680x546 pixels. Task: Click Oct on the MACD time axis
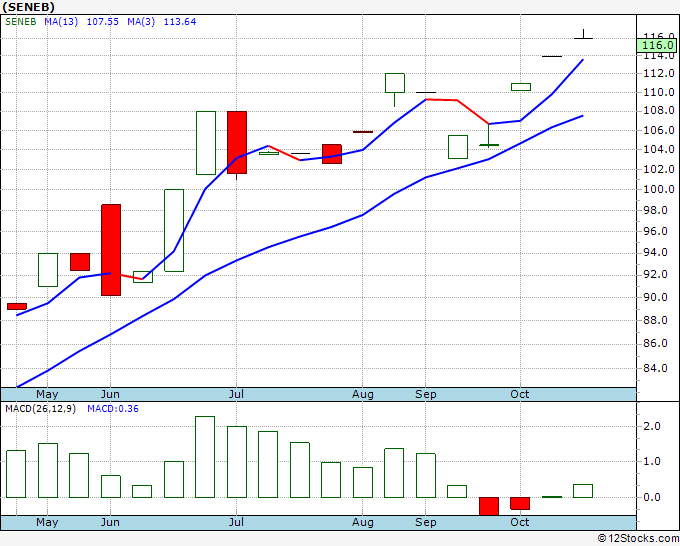point(520,522)
